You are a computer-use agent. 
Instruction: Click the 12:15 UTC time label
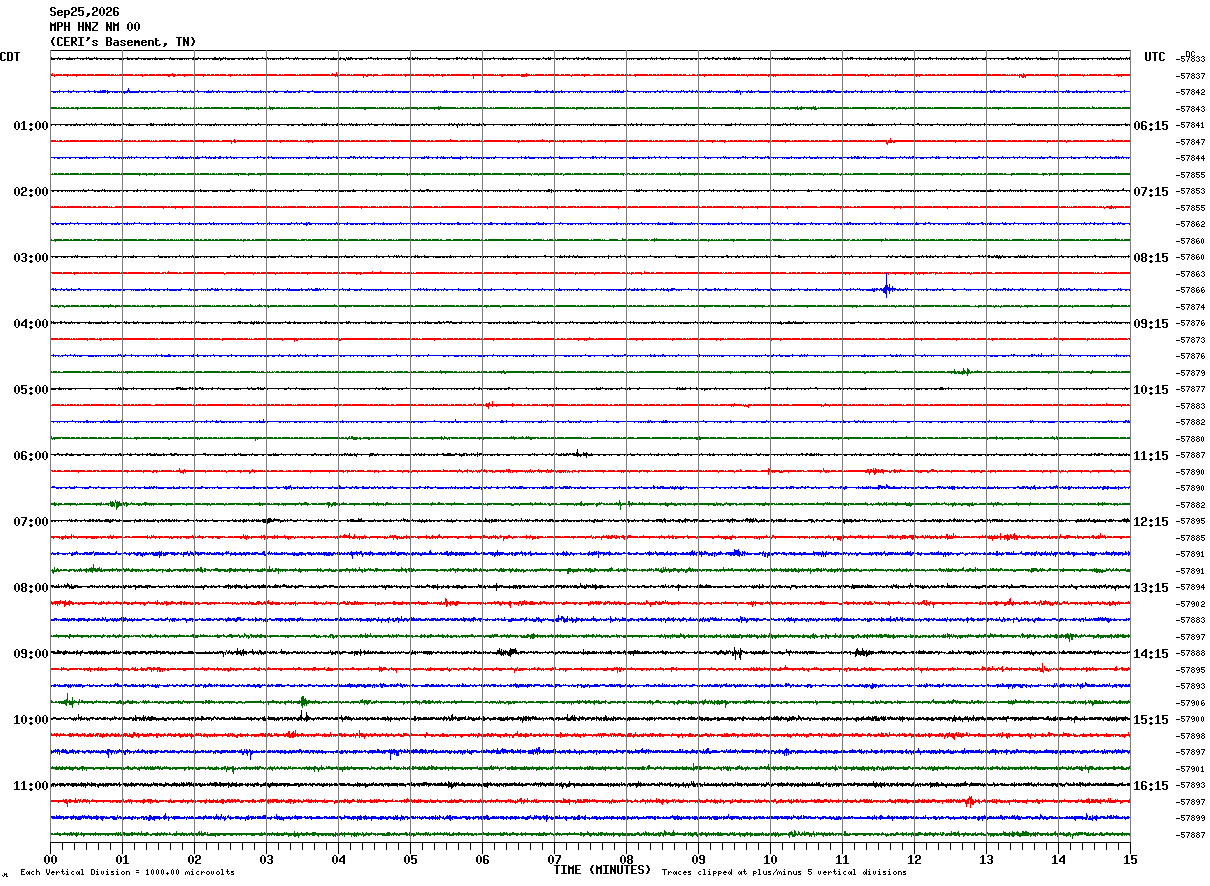(1151, 522)
